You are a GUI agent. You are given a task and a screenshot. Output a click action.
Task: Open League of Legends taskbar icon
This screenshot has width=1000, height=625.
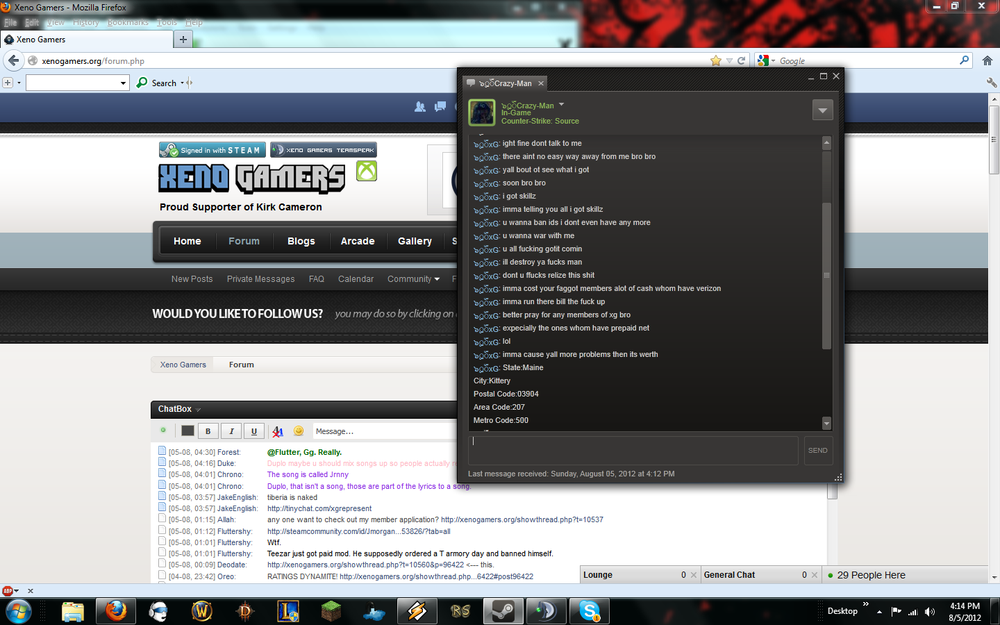pyautogui.click(x=288, y=611)
